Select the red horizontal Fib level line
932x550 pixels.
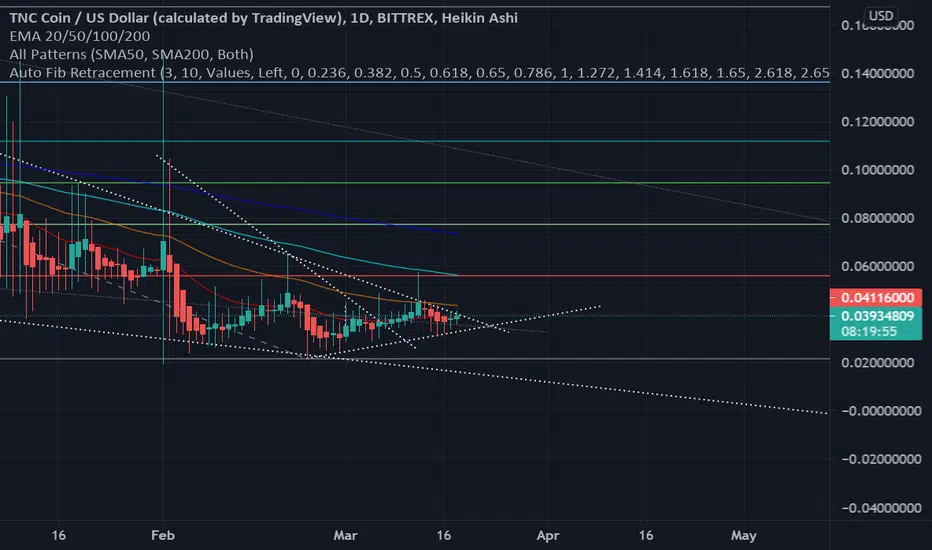(415, 276)
